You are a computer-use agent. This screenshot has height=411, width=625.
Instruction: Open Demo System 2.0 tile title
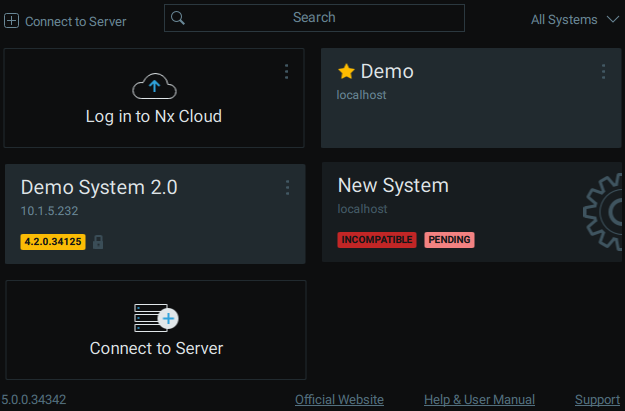[x=99, y=187]
